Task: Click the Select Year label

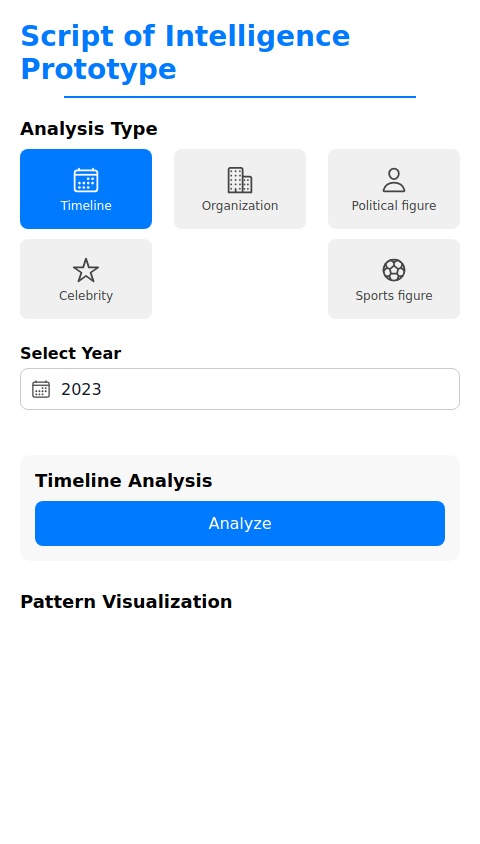Action: pyautogui.click(x=70, y=353)
